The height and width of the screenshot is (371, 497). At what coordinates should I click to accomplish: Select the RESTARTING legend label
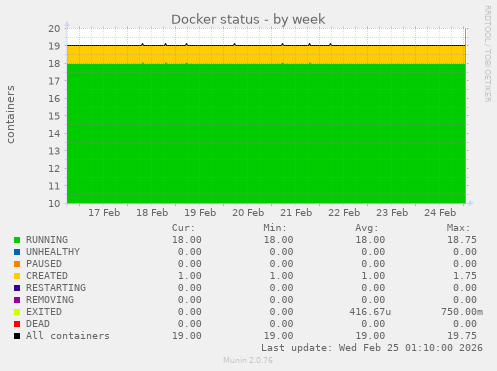point(56,288)
